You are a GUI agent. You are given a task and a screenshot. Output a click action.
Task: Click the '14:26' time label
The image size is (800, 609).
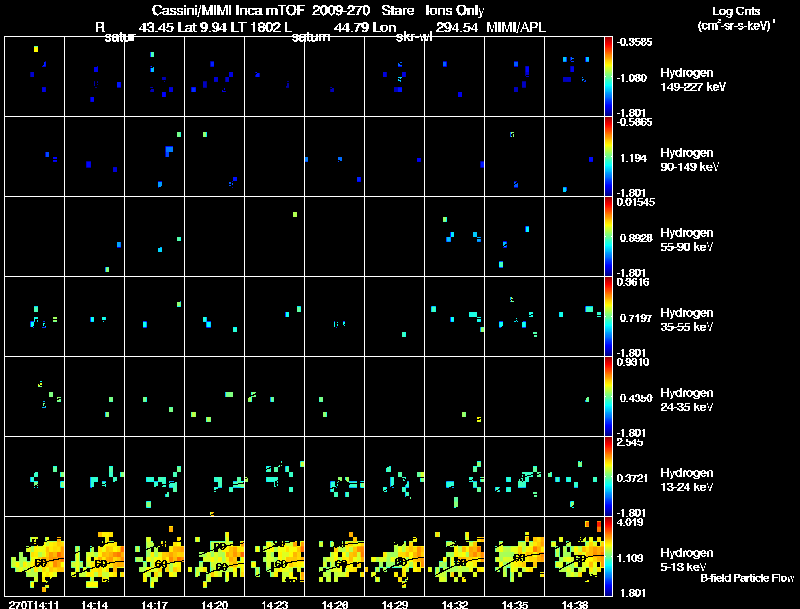(335, 605)
